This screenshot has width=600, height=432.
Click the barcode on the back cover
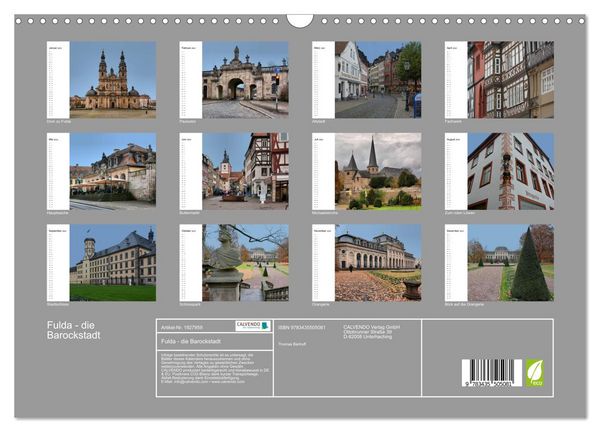pos(491,373)
